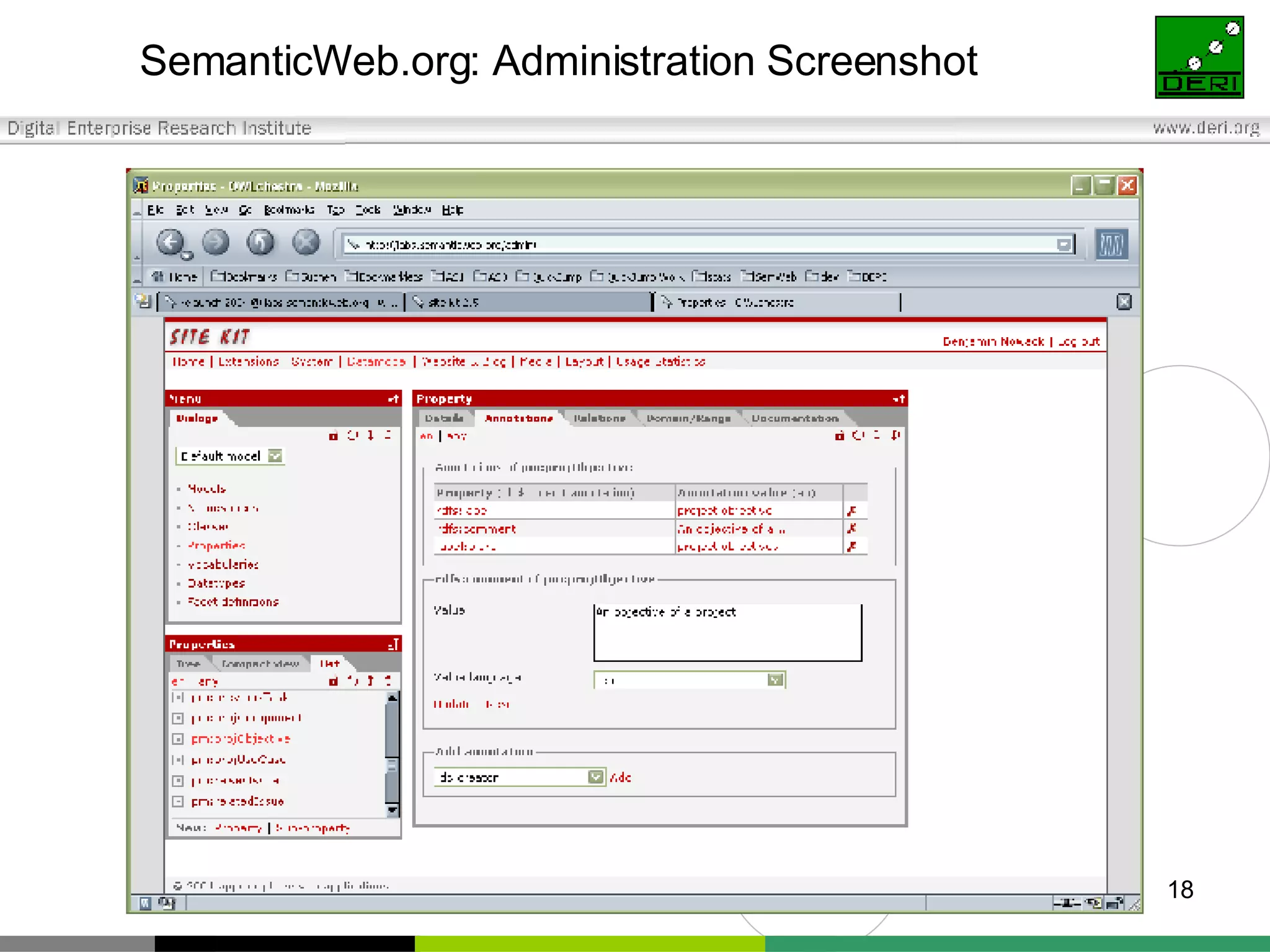This screenshot has height=952, width=1270.
Task: Click the new tab icon left of tabs
Action: pyautogui.click(x=143, y=302)
